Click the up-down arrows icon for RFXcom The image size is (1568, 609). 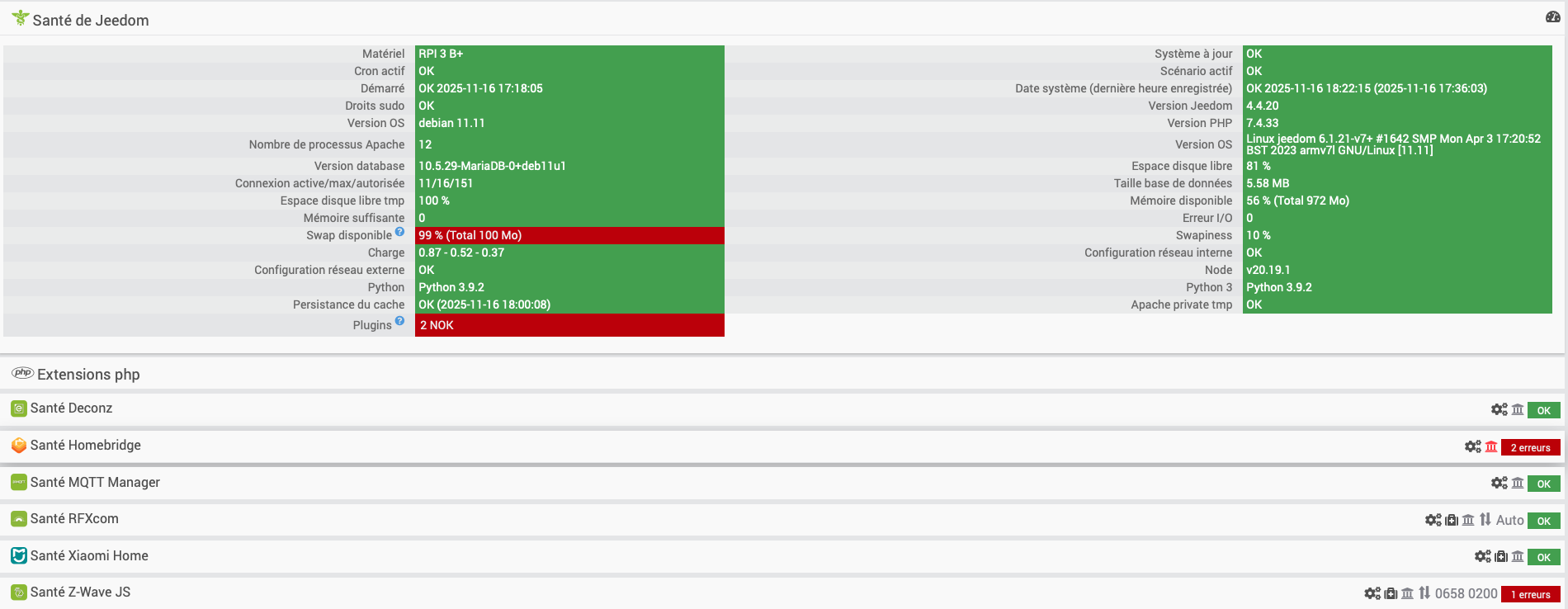click(1485, 519)
